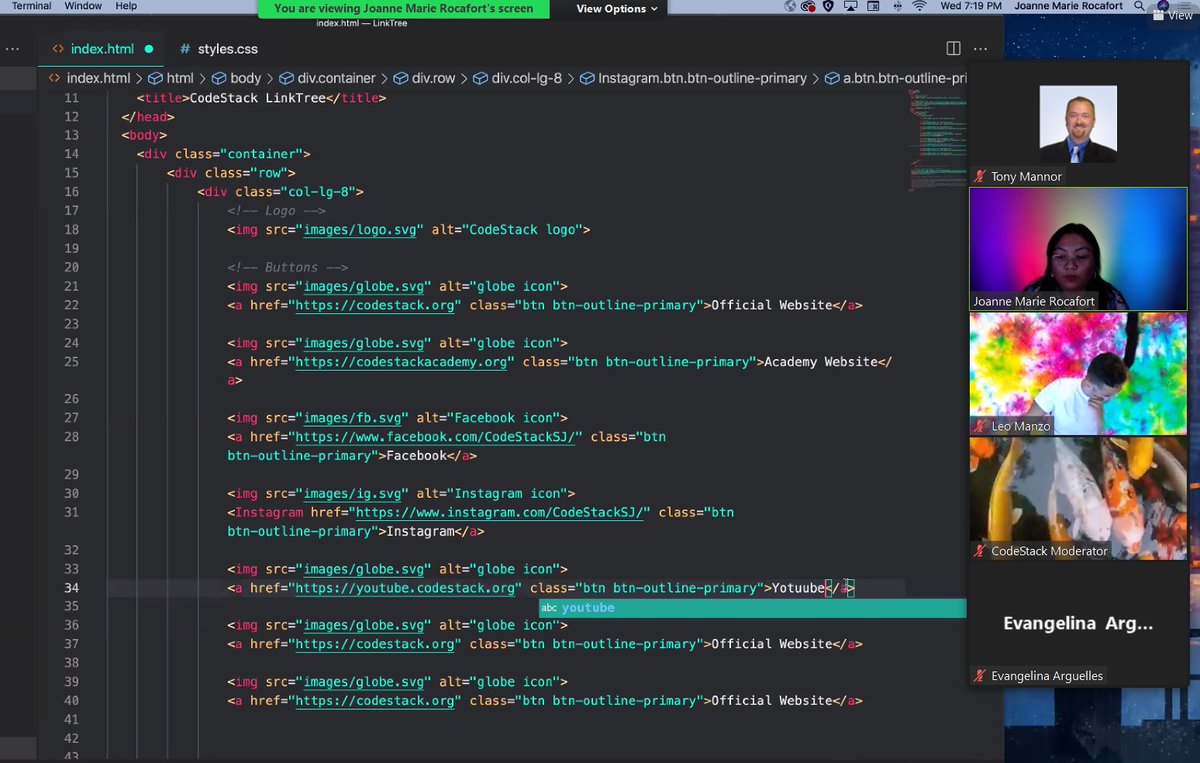Viewport: 1200px width, 763px height.
Task: Click the shield security icon in menu bar
Action: (828, 6)
